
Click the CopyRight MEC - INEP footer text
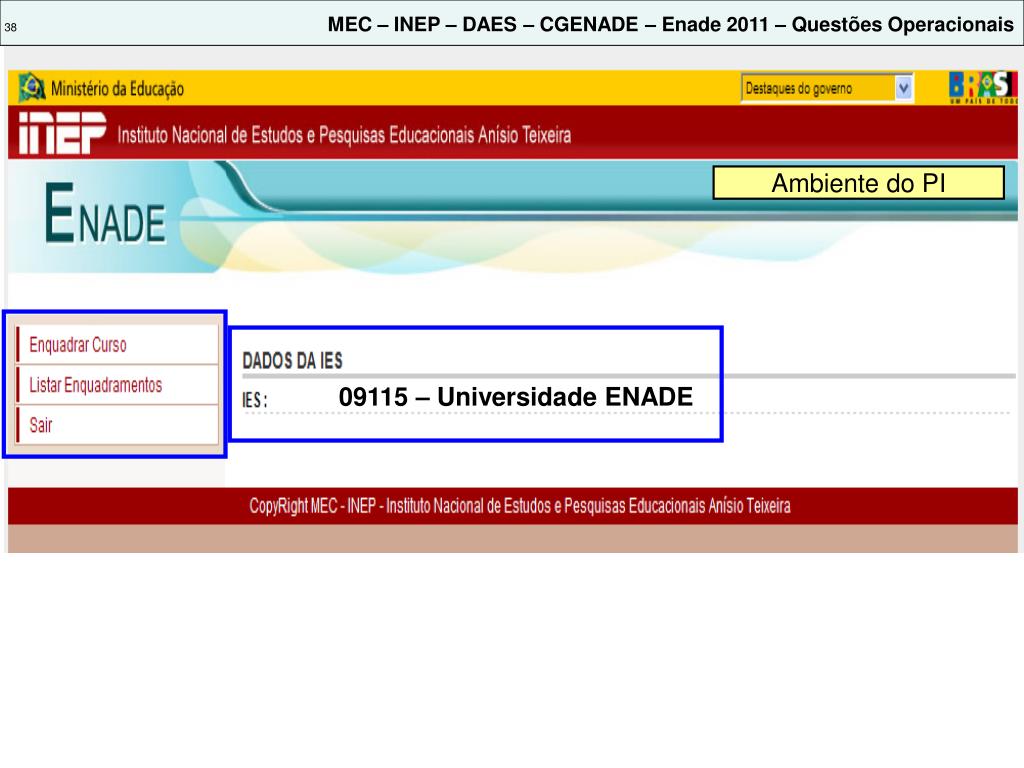point(520,505)
